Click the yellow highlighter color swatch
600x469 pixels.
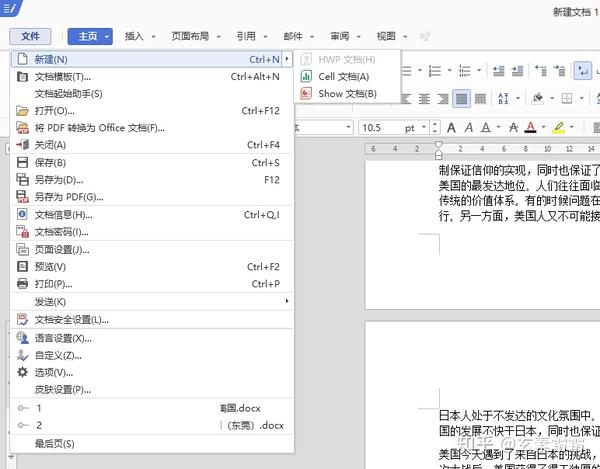pyautogui.click(x=559, y=127)
